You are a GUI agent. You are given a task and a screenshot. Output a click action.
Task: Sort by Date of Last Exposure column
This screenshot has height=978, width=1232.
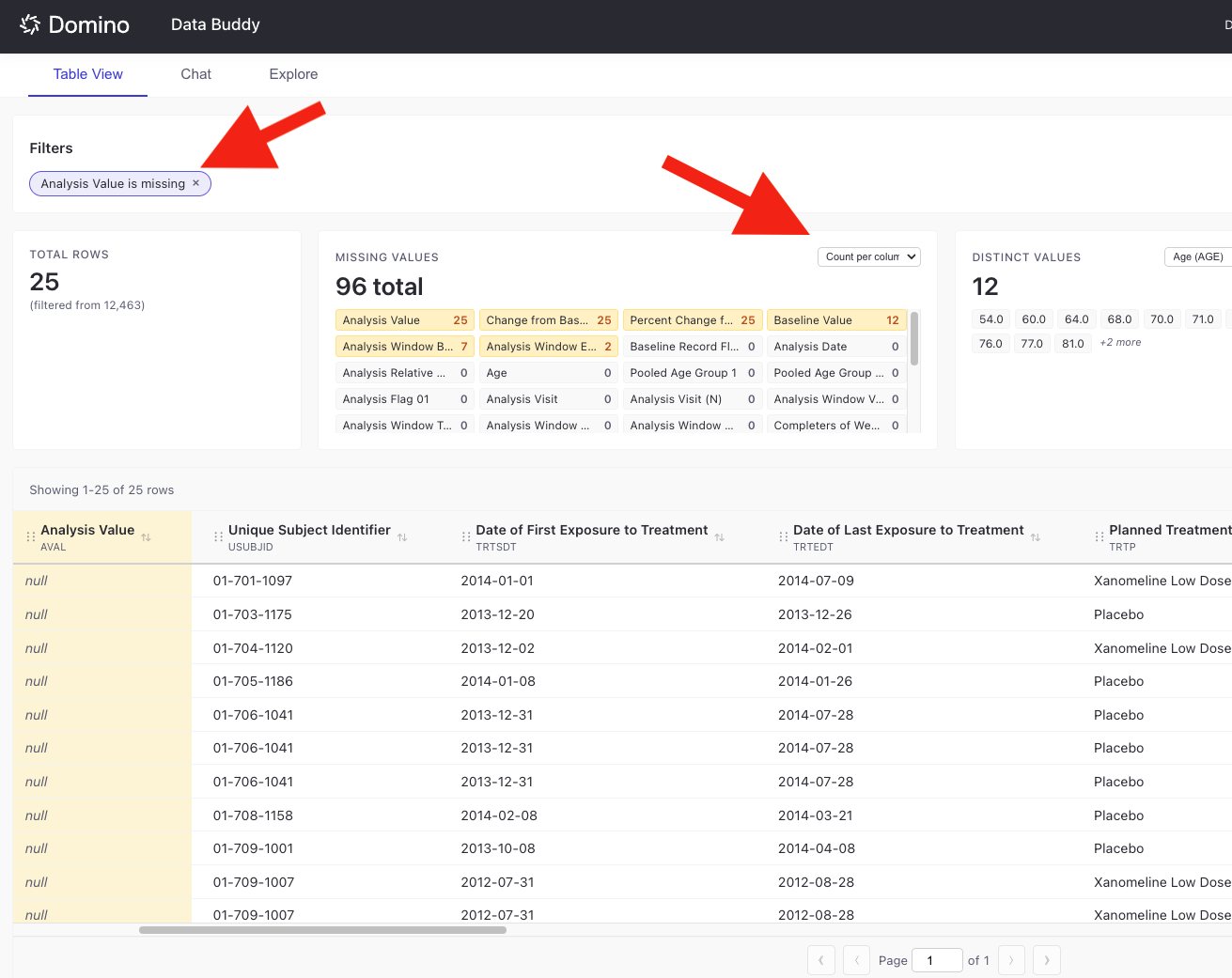1035,537
